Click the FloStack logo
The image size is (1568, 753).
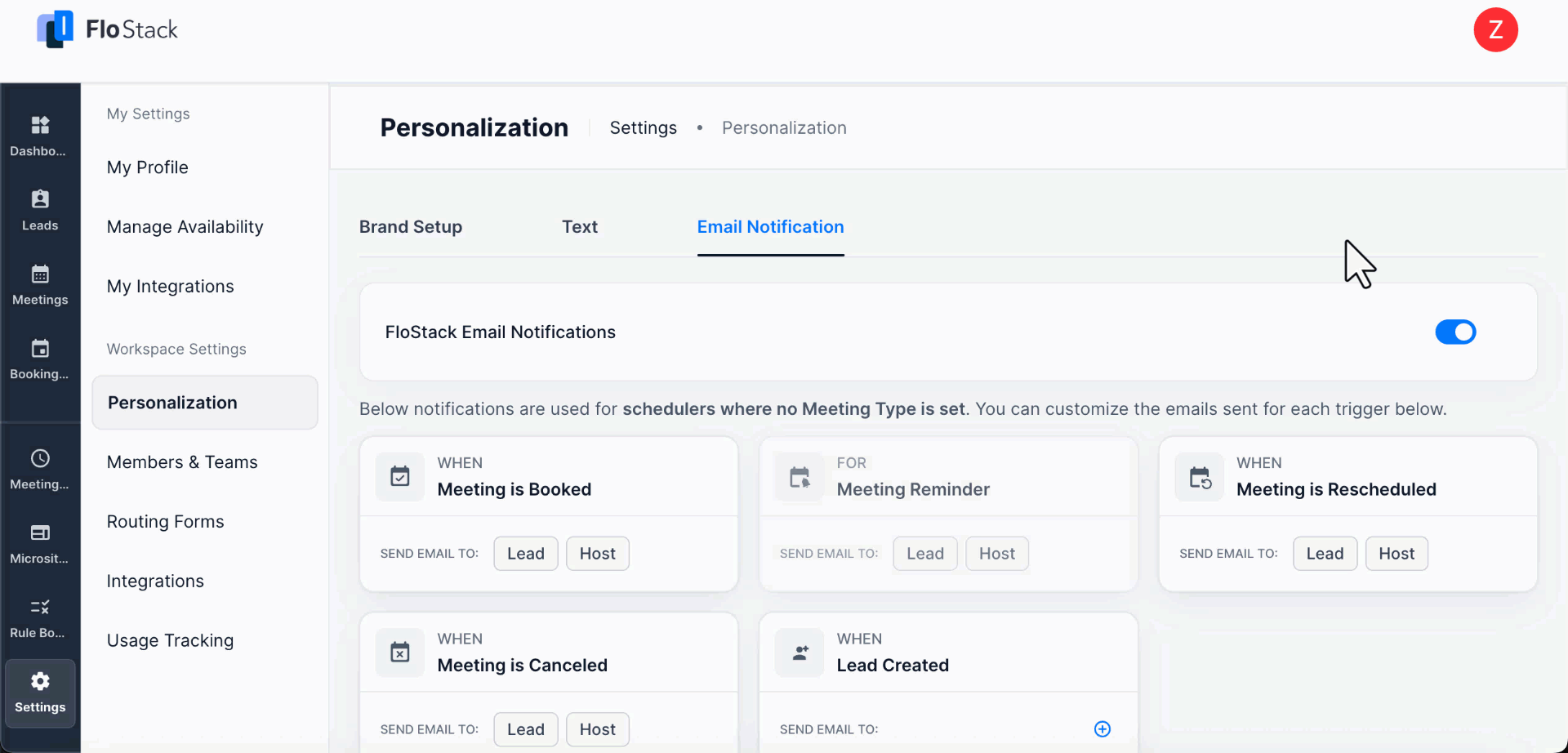point(107,29)
